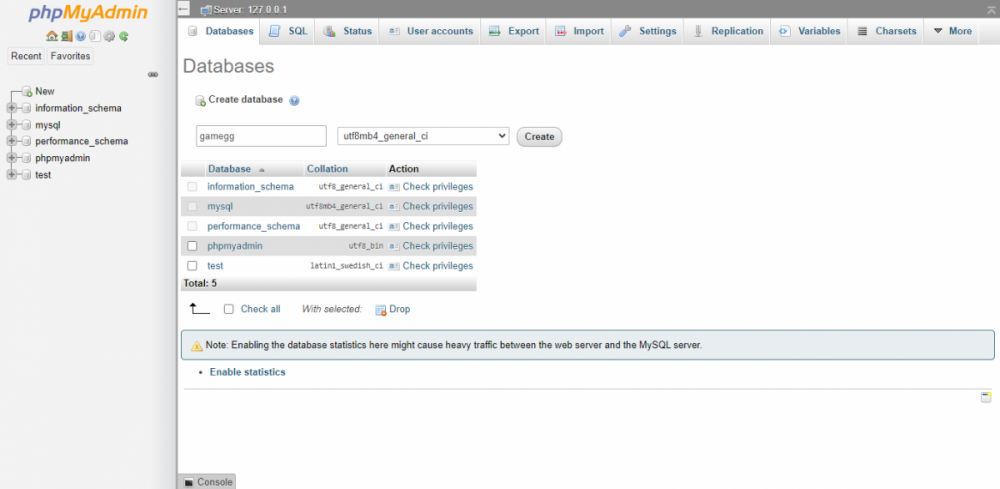Switch to Settings tab
1000x489 pixels.
click(648, 31)
